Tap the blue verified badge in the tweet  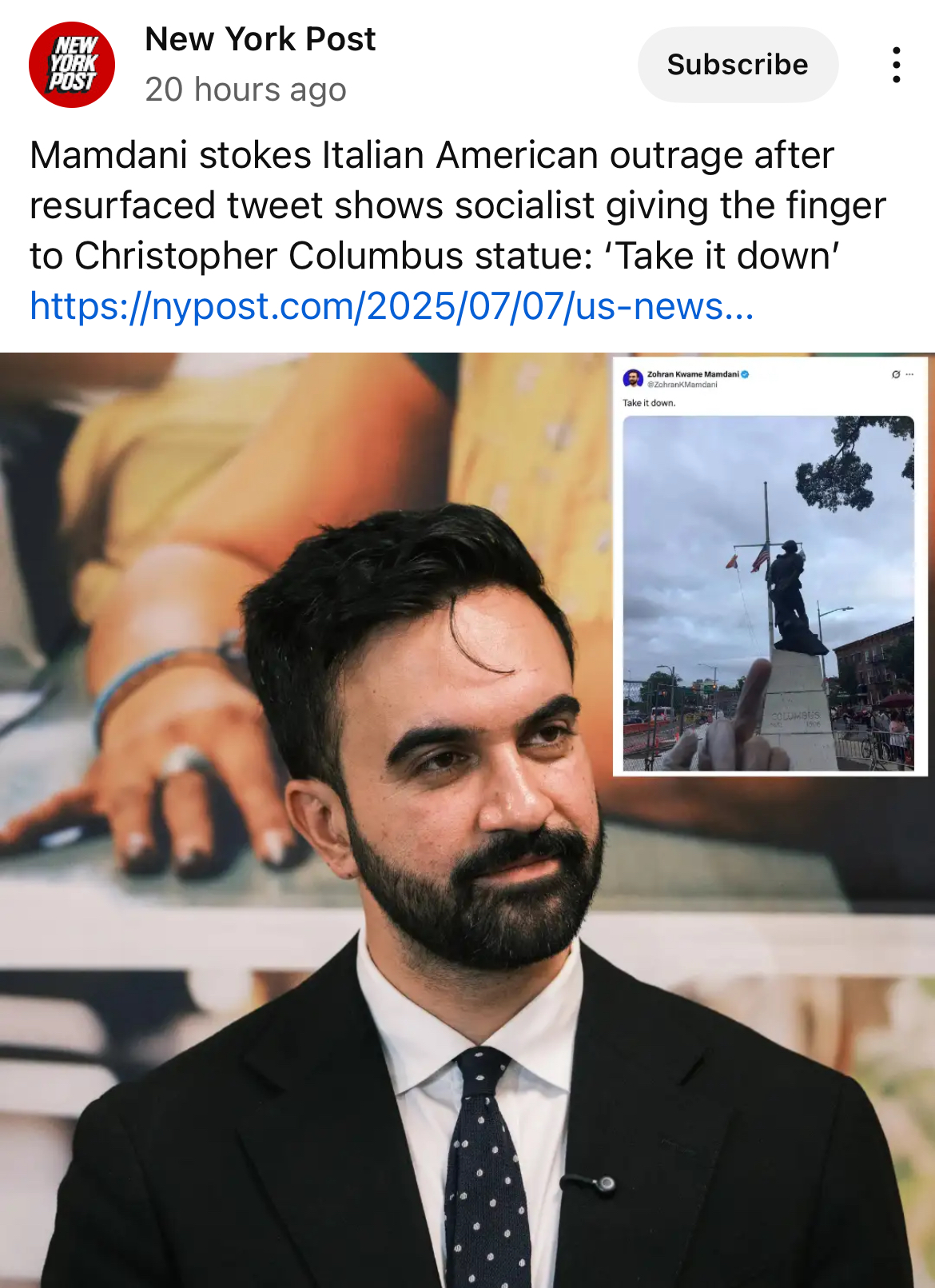point(745,374)
